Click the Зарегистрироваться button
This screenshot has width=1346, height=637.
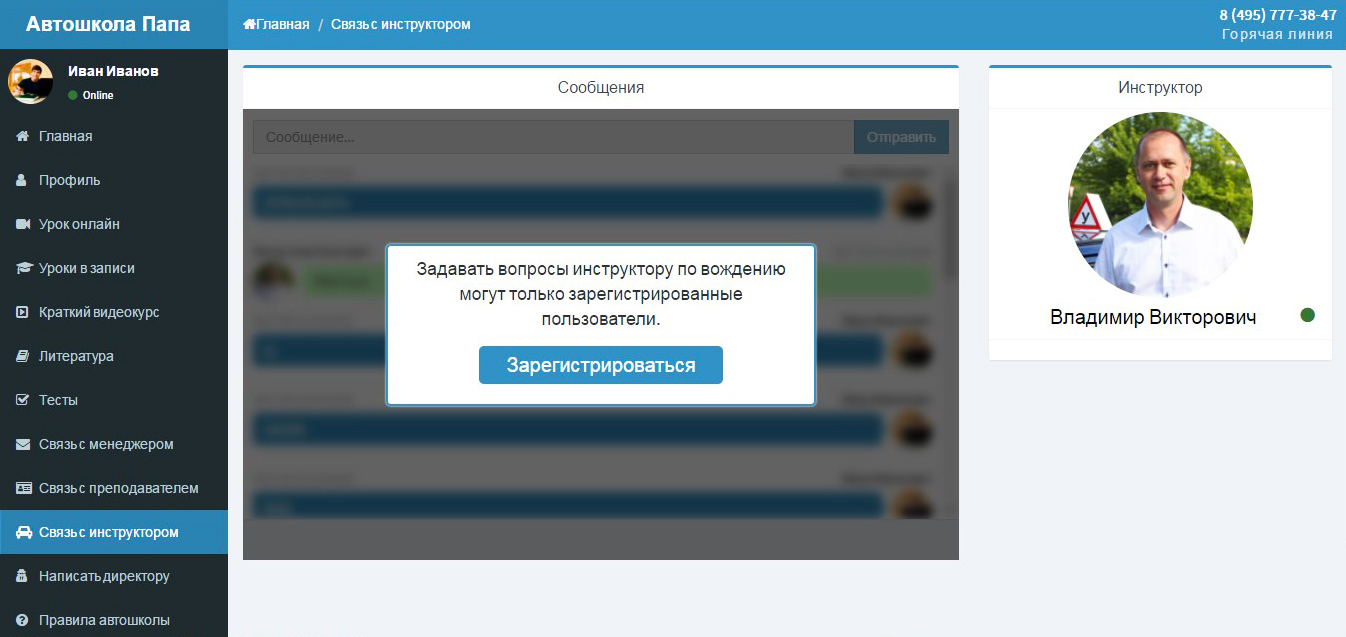[x=601, y=365]
